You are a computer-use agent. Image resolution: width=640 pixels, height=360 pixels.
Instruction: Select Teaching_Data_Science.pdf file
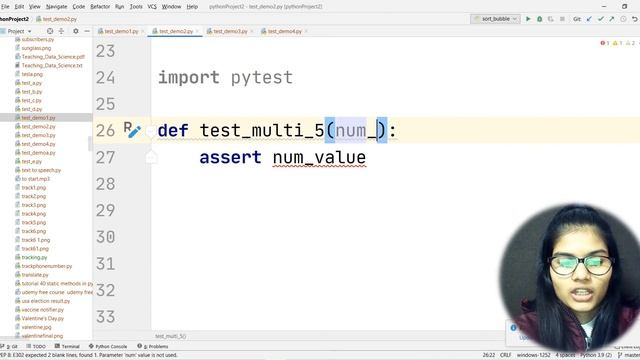(53, 57)
